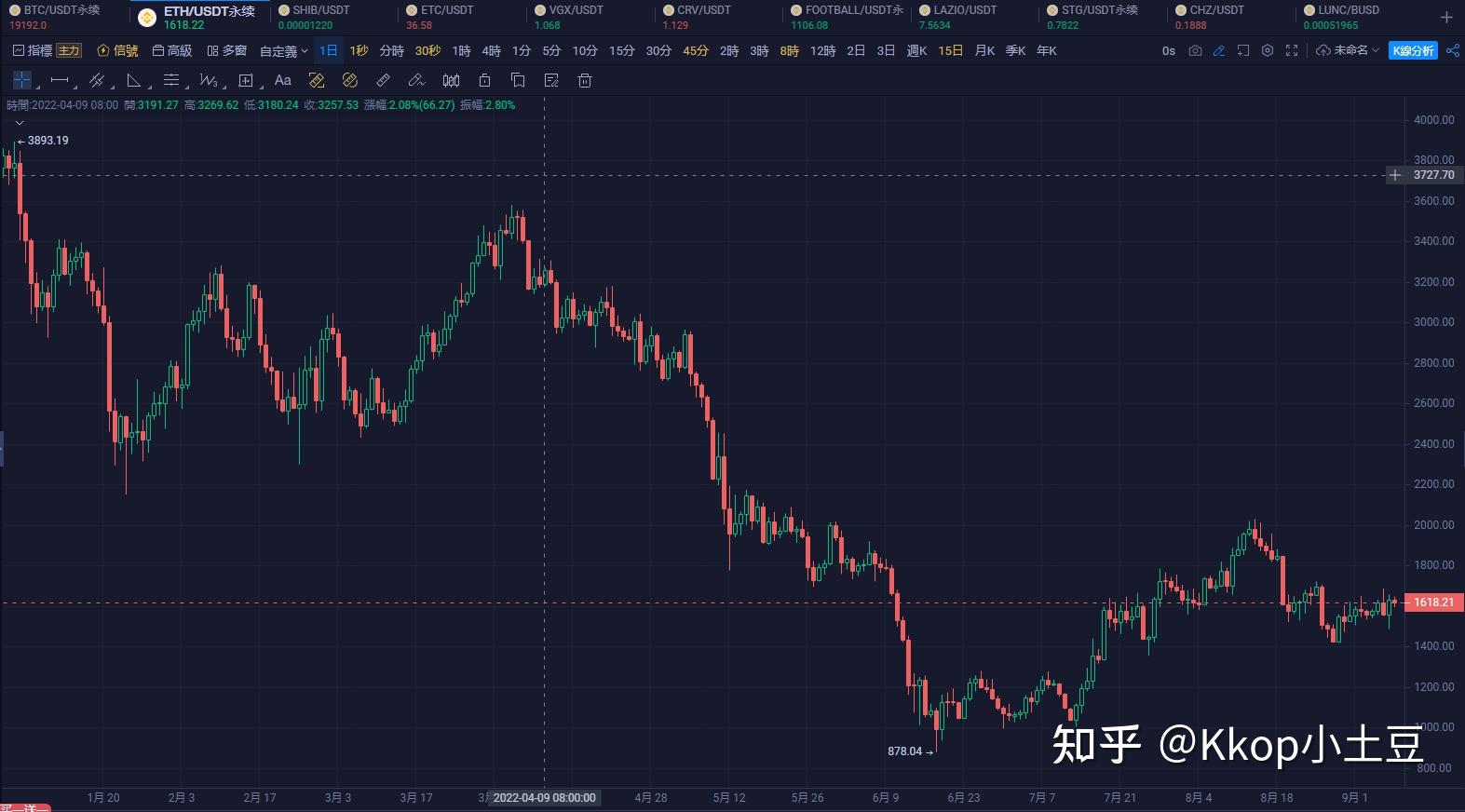Switch to CRV/USDT tab

[x=698, y=17]
